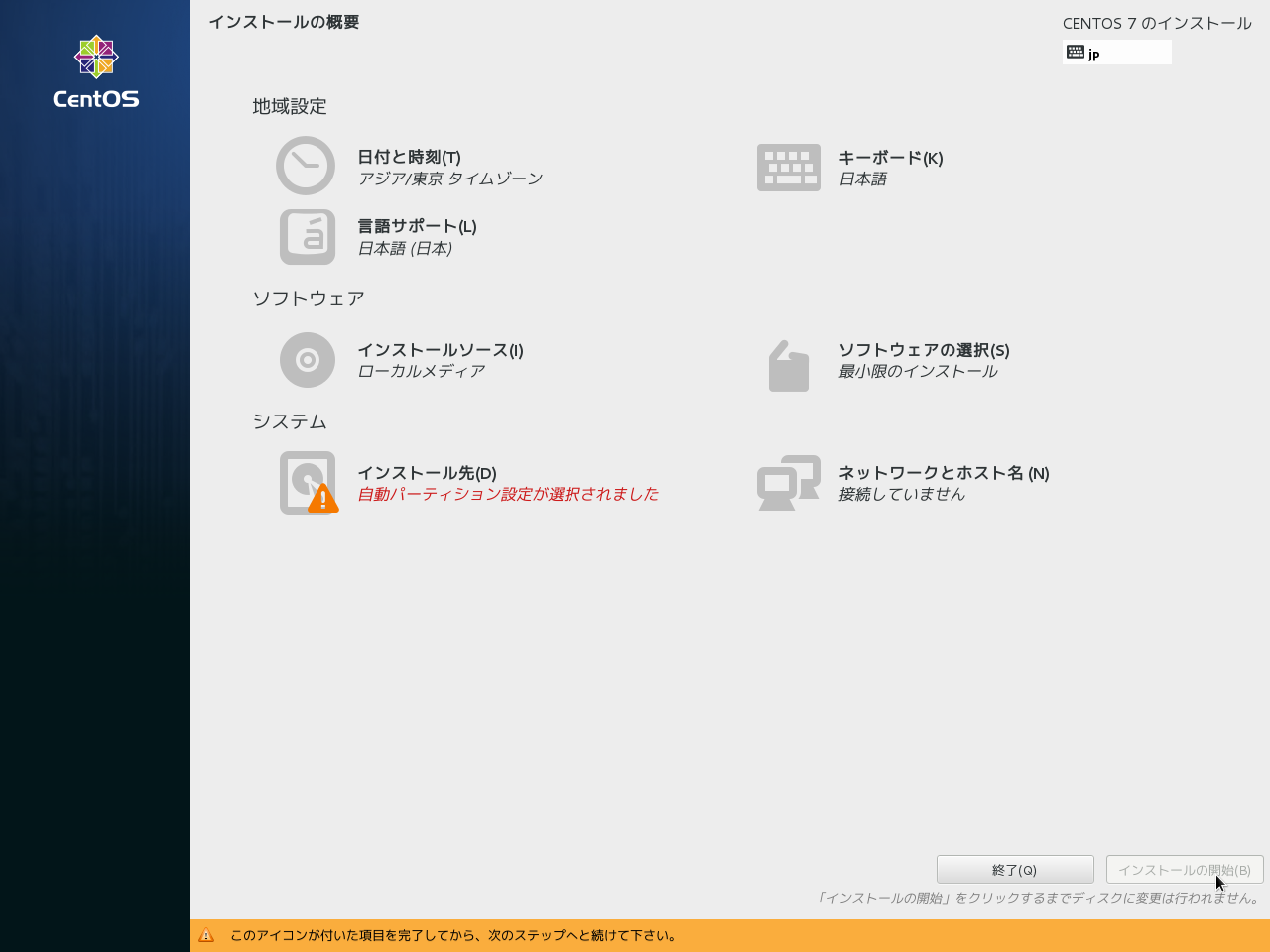Select 言語サポート(L) option
1270x952 pixels.
click(417, 226)
